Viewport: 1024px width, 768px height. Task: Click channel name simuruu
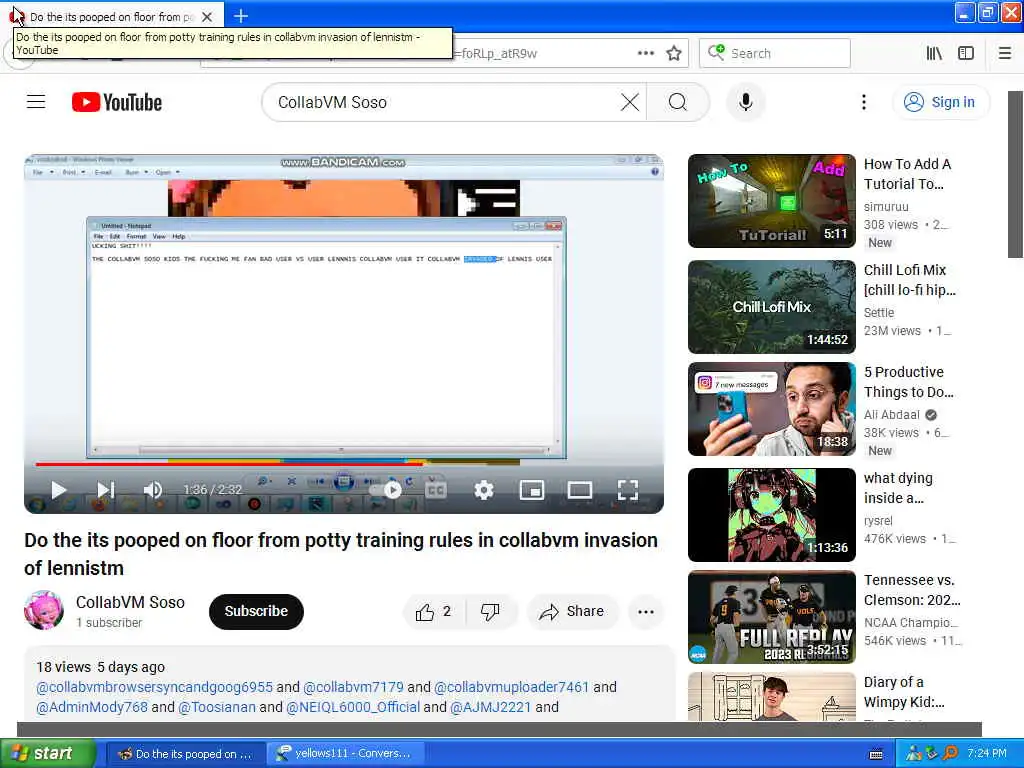886,206
